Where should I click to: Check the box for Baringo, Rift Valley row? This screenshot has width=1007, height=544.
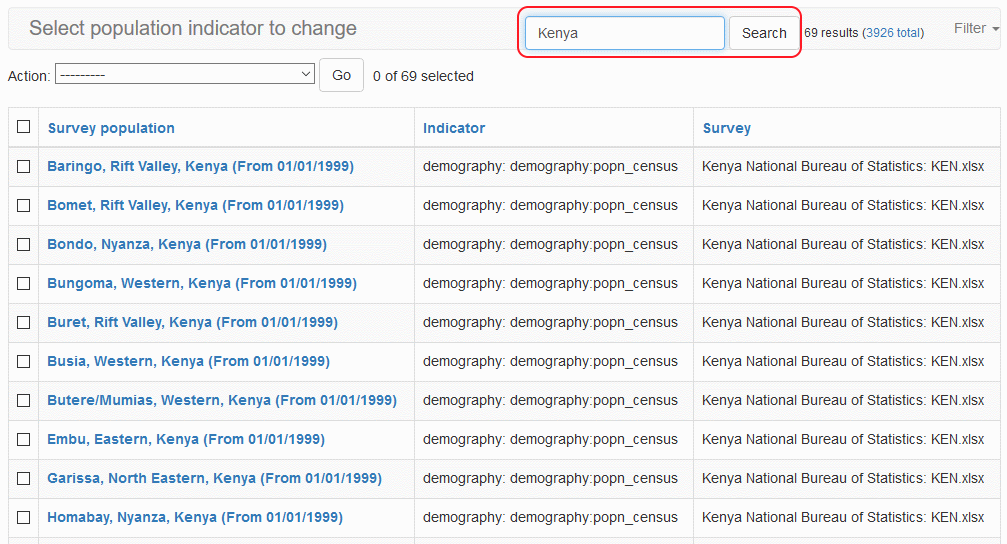pyautogui.click(x=23, y=167)
